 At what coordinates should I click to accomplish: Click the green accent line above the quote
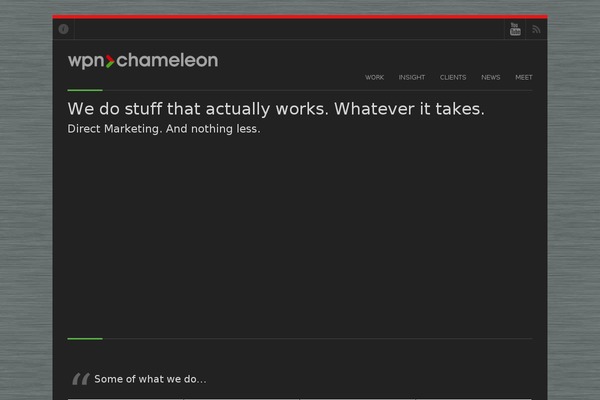(x=85, y=339)
